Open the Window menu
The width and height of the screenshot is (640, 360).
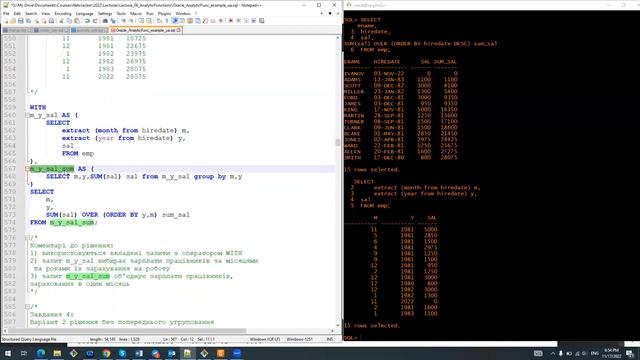[182, 13]
